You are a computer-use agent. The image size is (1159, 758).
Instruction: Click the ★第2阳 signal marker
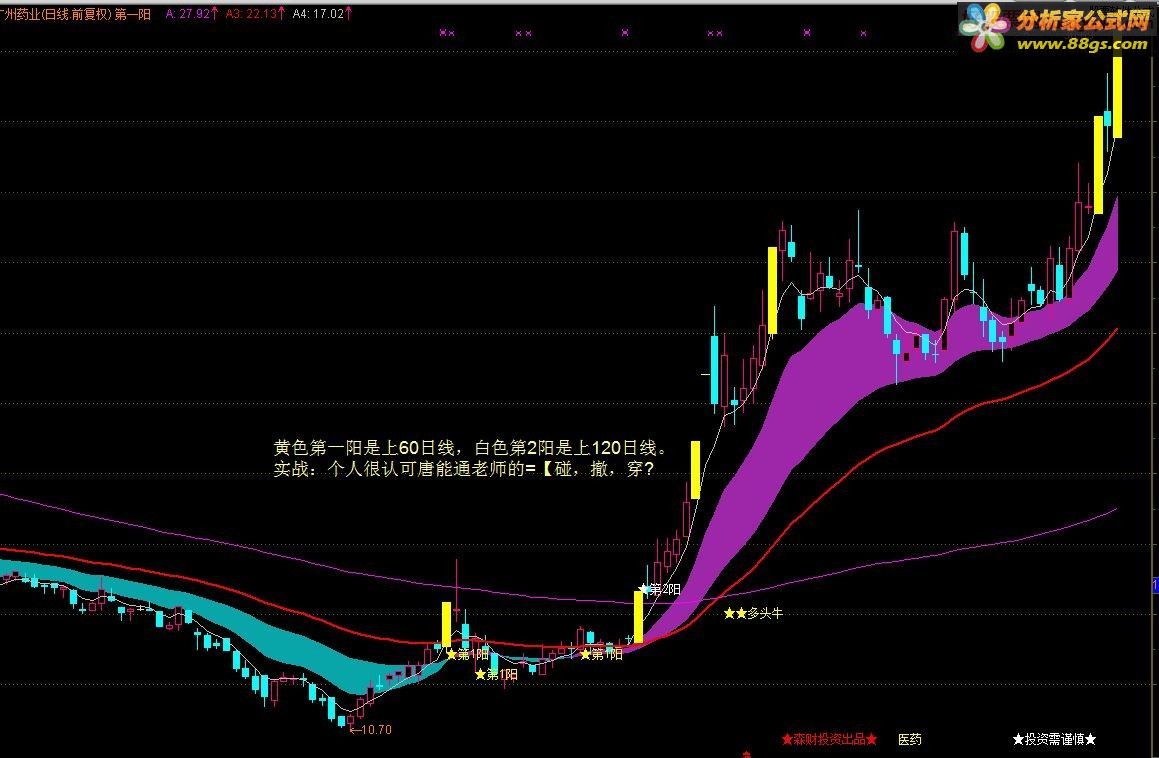coord(659,589)
